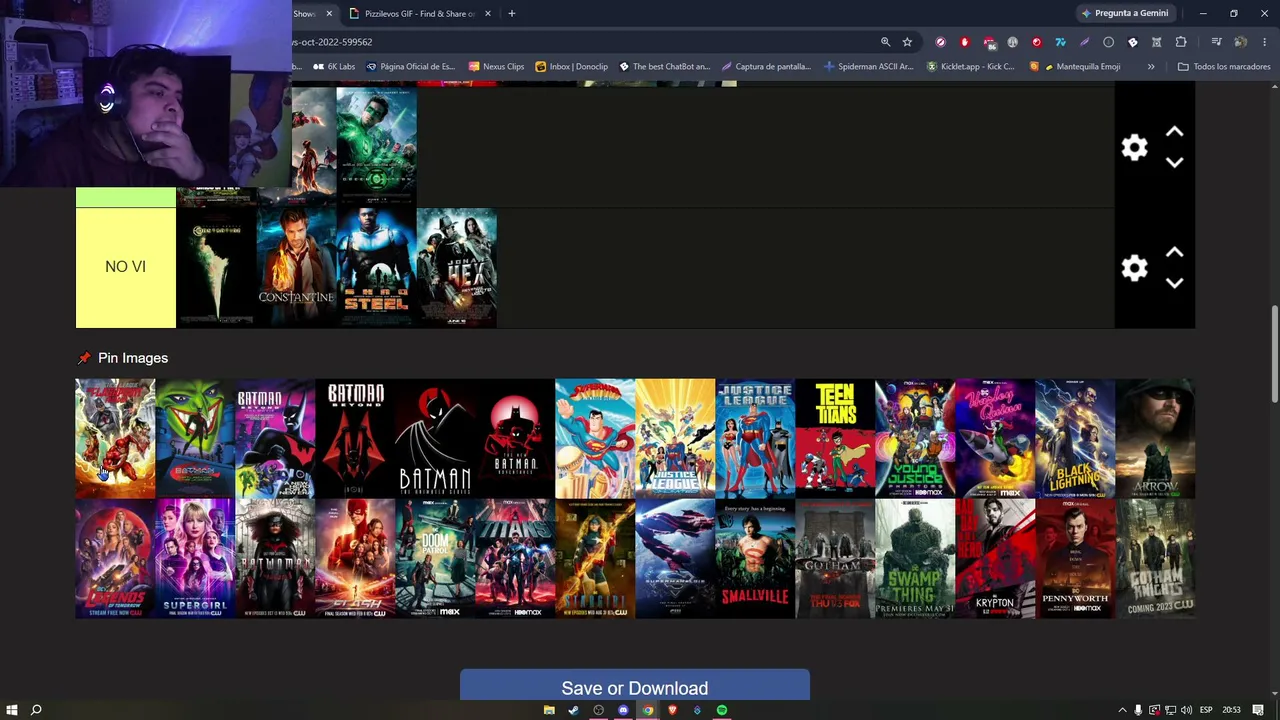Viewport: 1280px width, 720px height.
Task: Open the Kicklet.app bookmark
Action: click(971, 66)
